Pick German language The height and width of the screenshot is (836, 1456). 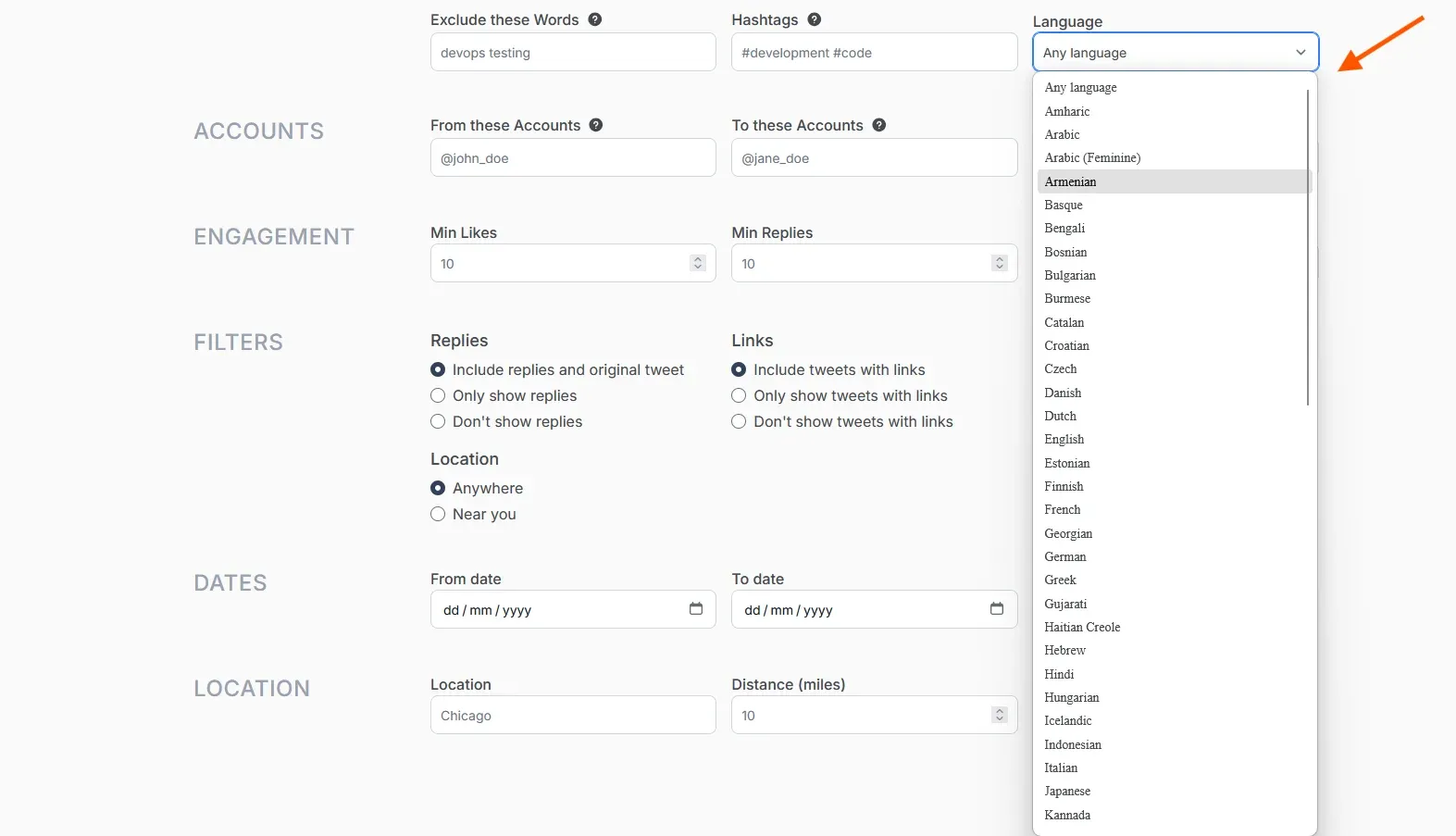1174,556
